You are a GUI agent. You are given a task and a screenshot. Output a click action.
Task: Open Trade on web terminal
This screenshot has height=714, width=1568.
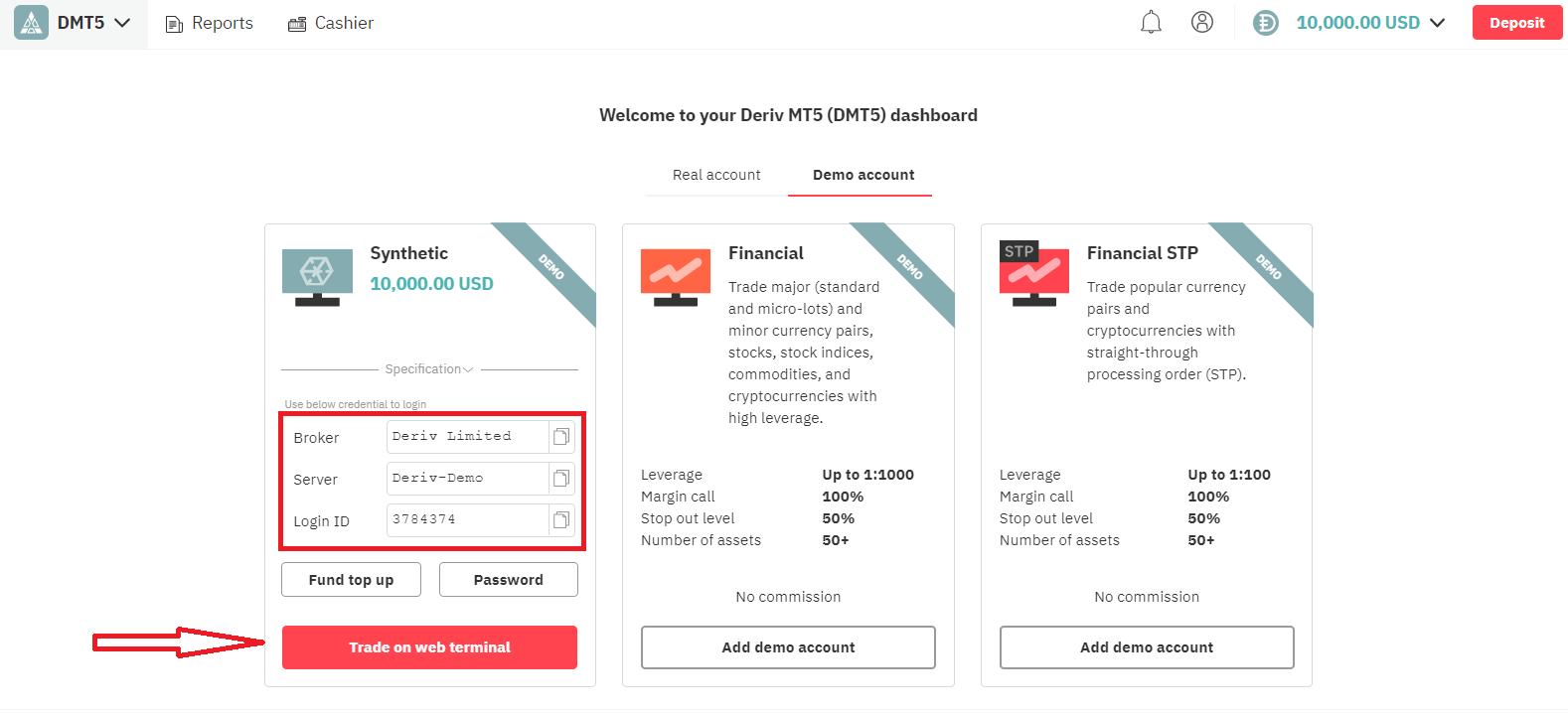click(428, 646)
